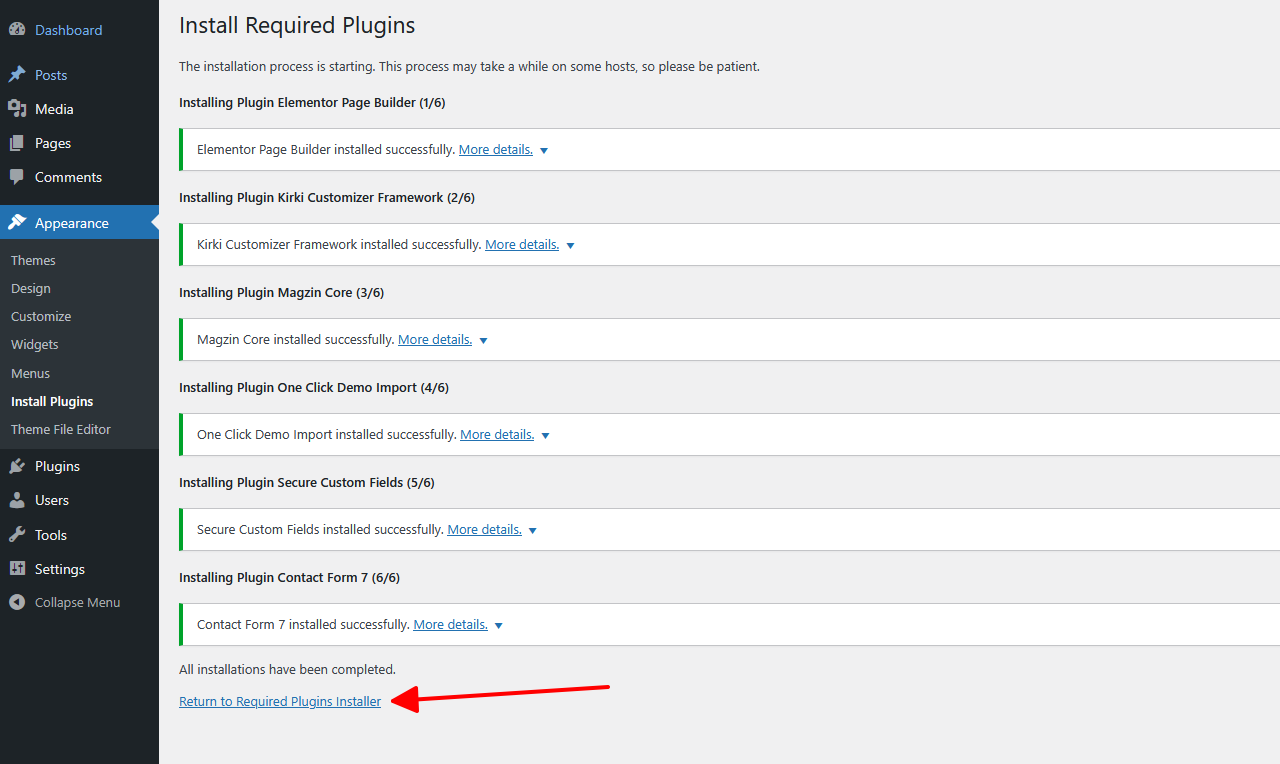Open Theme File Editor submenu item

[x=61, y=429]
